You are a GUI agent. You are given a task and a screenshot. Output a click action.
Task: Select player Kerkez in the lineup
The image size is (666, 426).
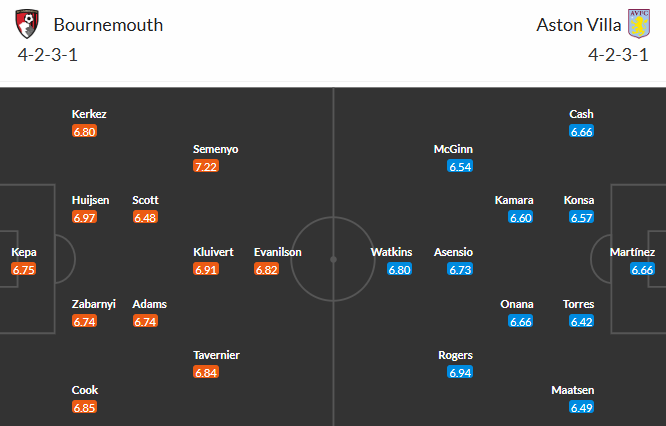coord(89,114)
